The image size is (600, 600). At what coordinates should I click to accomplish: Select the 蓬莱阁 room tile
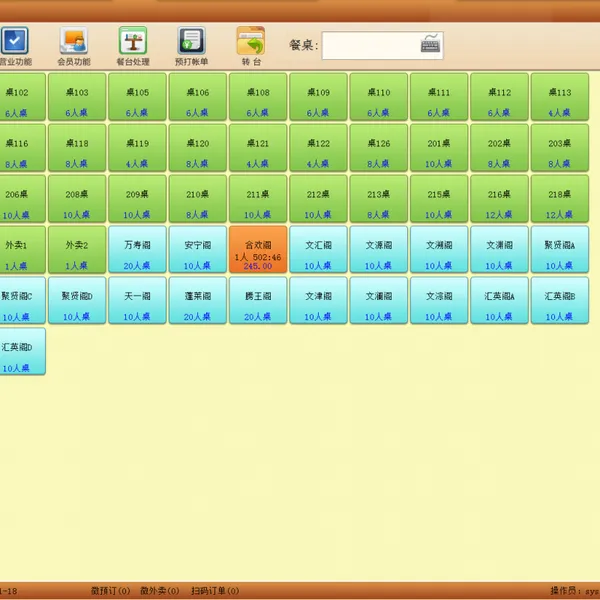198,300
